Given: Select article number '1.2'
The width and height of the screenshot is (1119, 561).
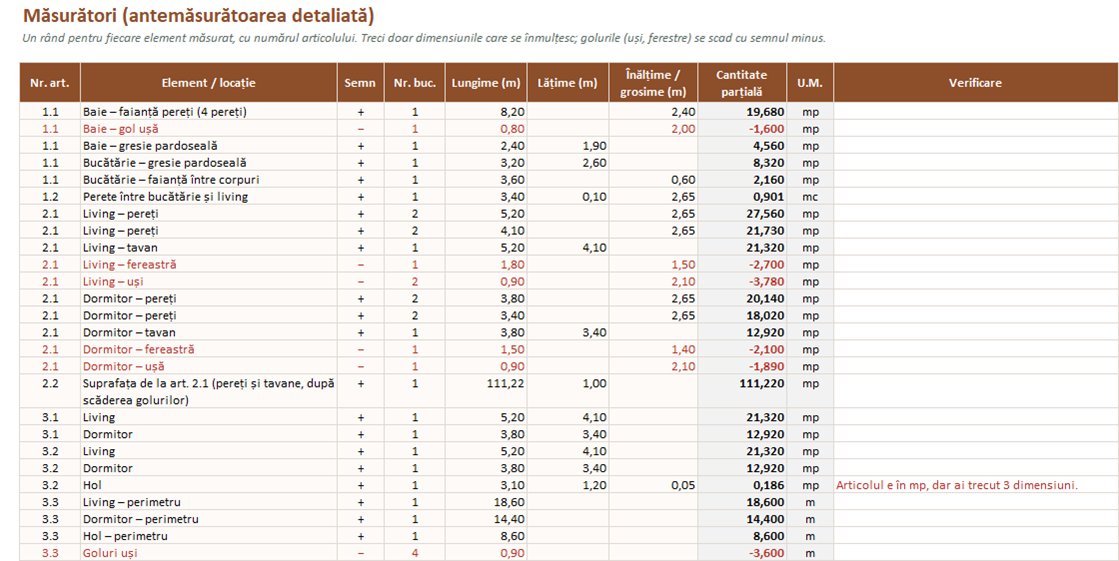Looking at the screenshot, I should coord(50,197).
